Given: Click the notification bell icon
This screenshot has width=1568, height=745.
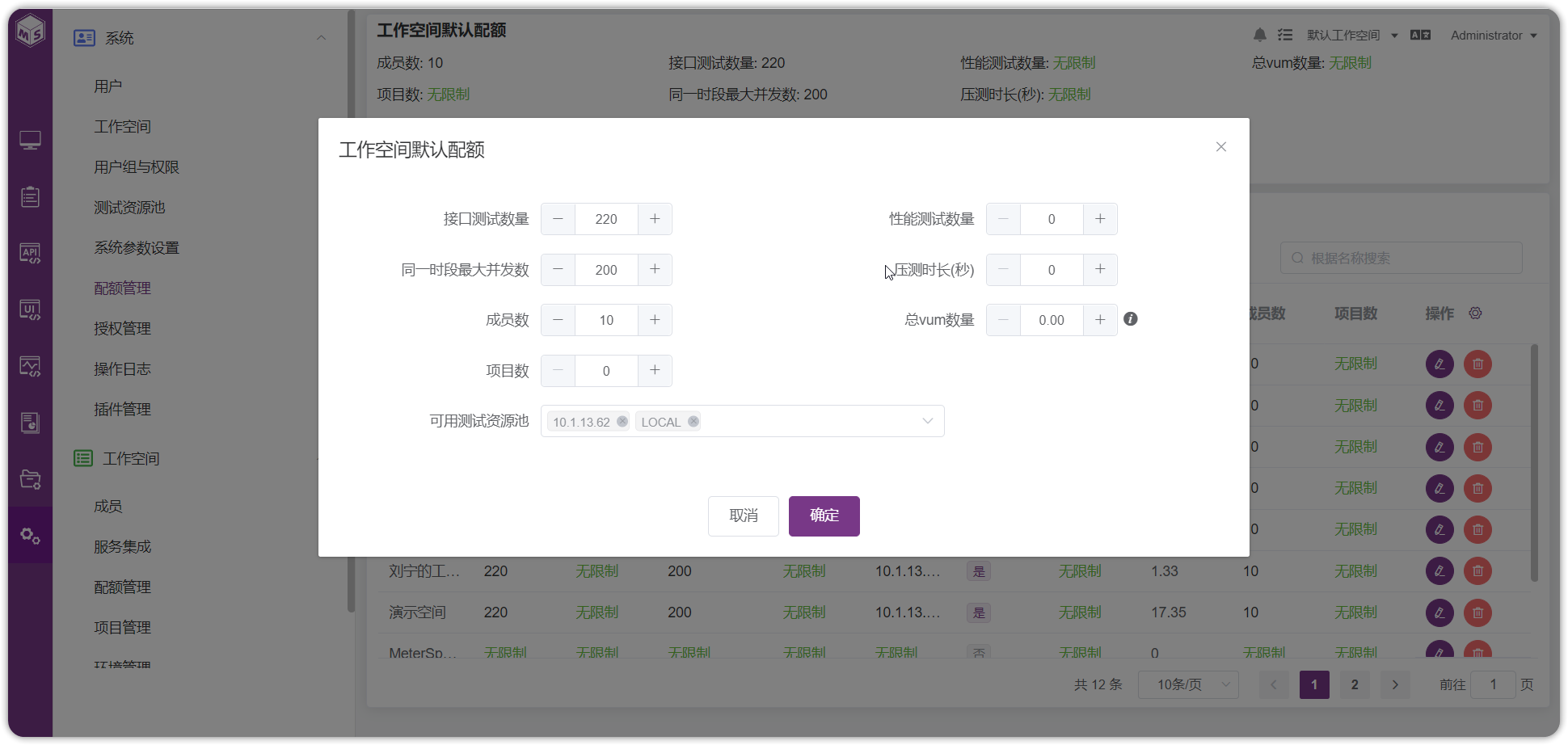Looking at the screenshot, I should click(x=1259, y=35).
